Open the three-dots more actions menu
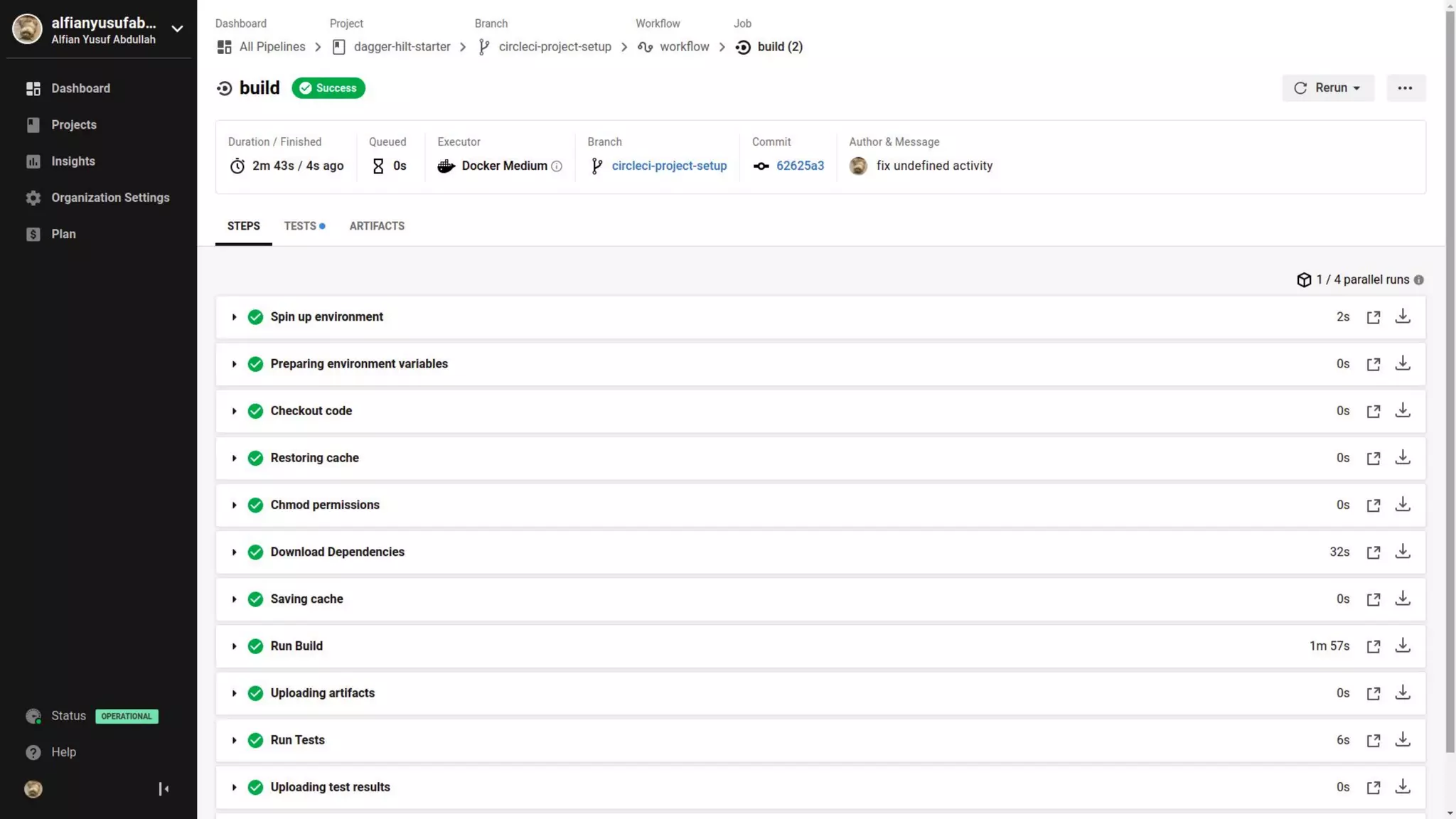The width and height of the screenshot is (1456, 819). [x=1405, y=88]
